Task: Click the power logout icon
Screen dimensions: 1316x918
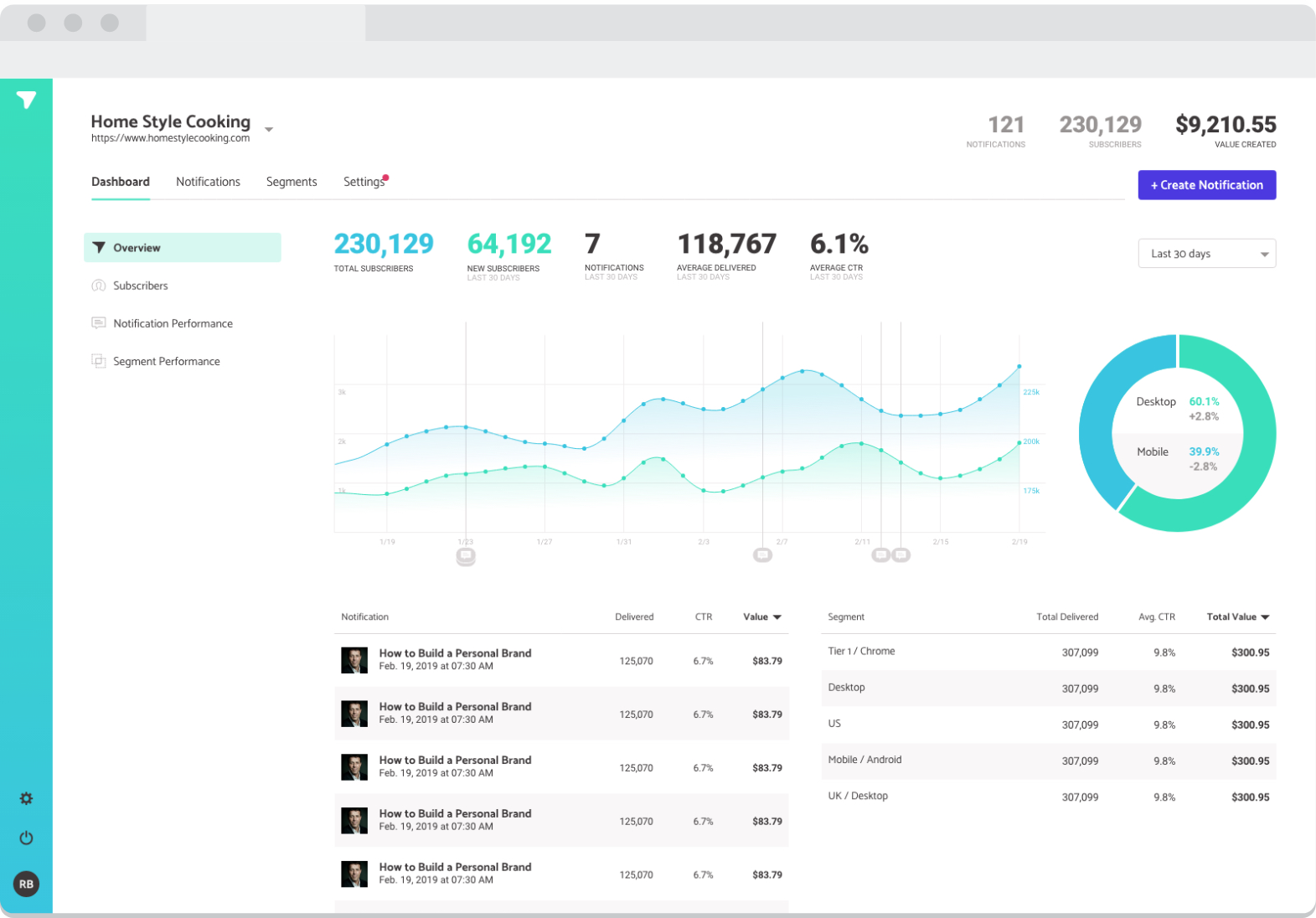Action: click(26, 838)
